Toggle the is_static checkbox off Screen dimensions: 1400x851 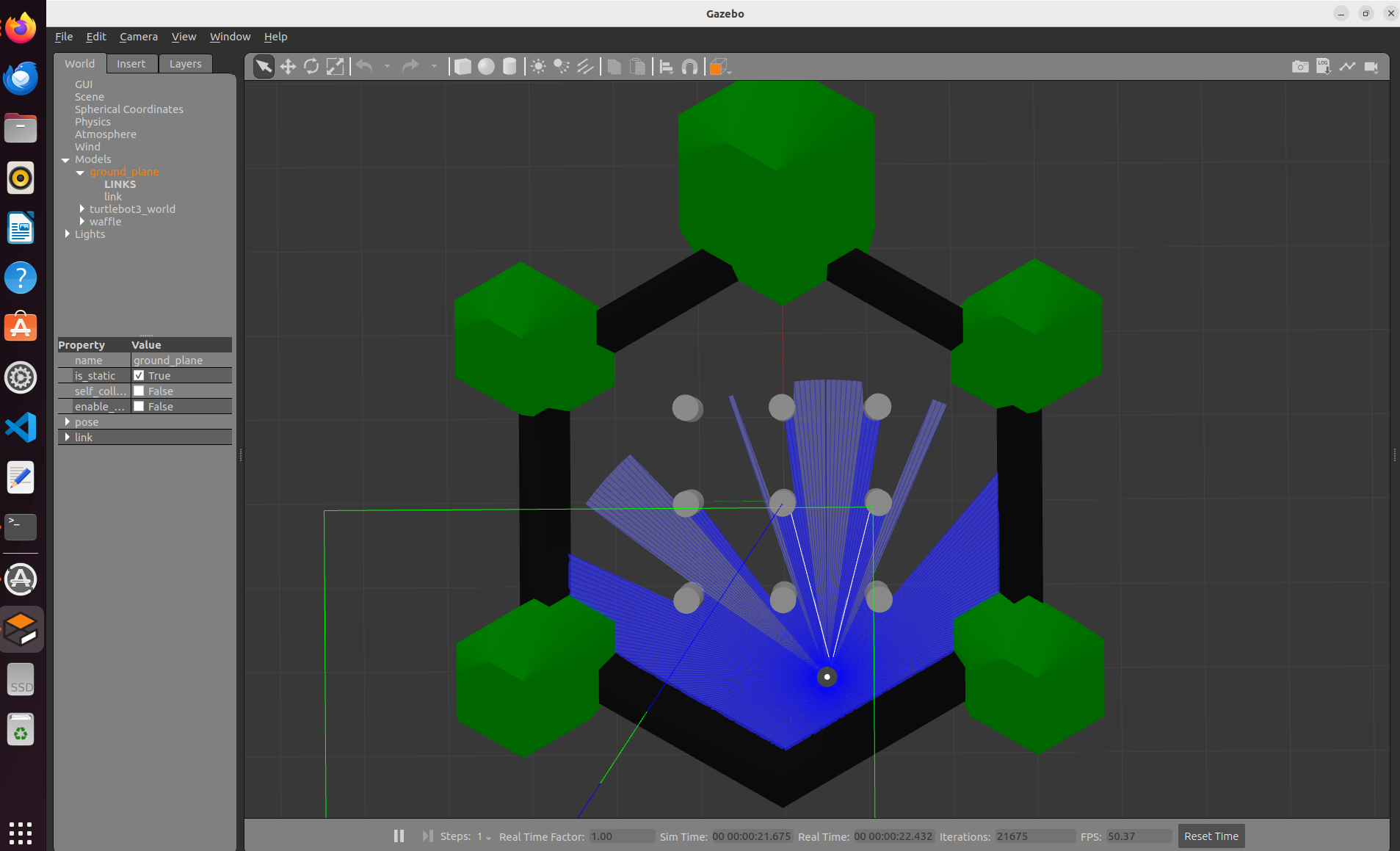pyautogui.click(x=140, y=375)
